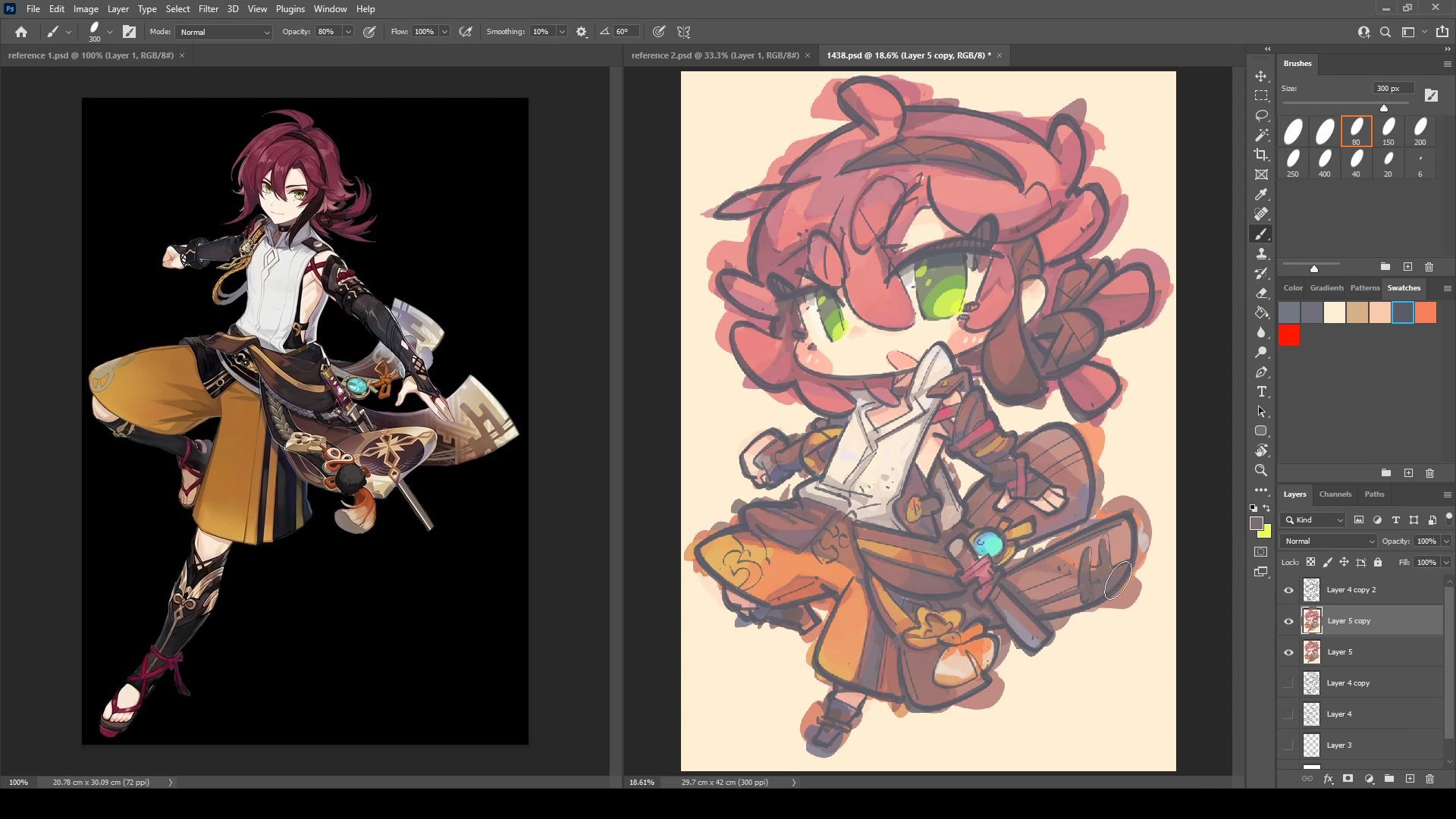Image resolution: width=1456 pixels, height=819 pixels.
Task: Show the Layer 4 copy layer
Action: 1288,683
